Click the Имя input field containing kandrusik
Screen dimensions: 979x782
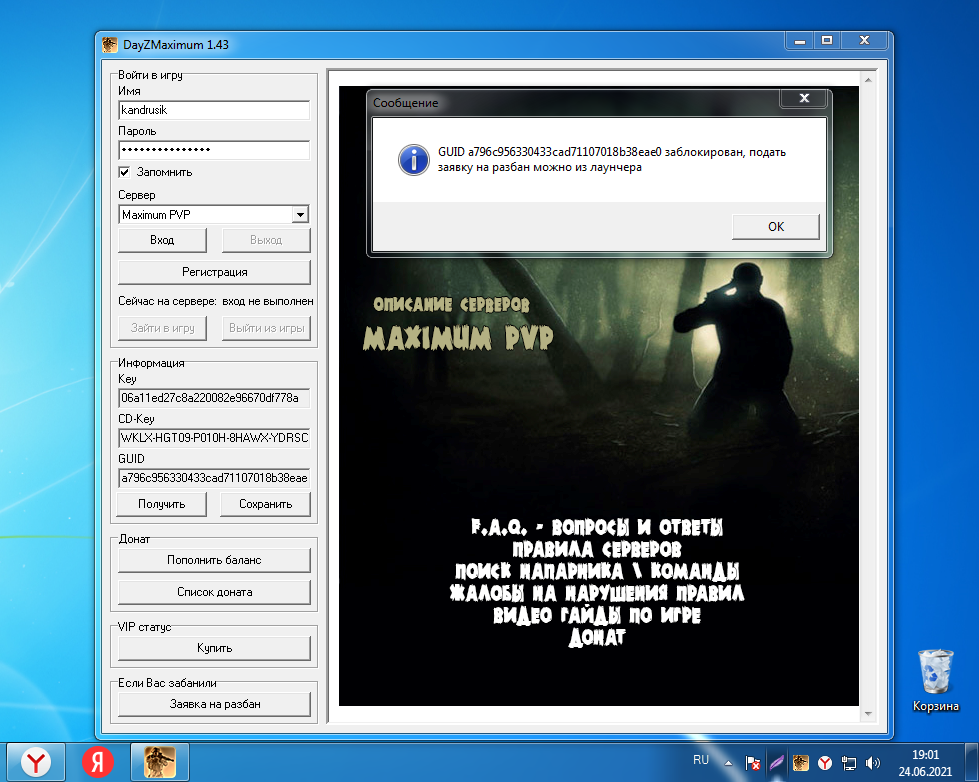pyautogui.click(x=214, y=110)
